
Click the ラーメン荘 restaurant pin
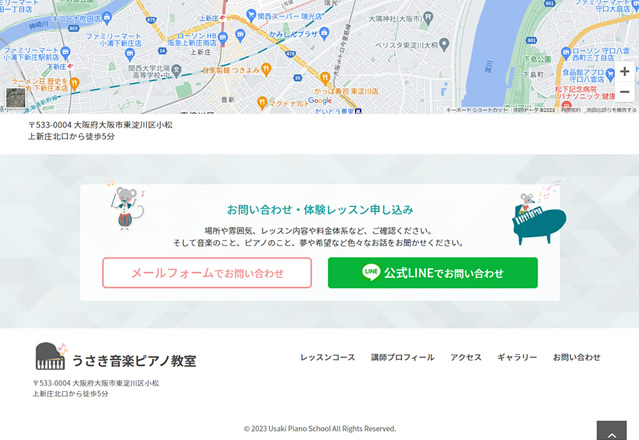click(74, 84)
